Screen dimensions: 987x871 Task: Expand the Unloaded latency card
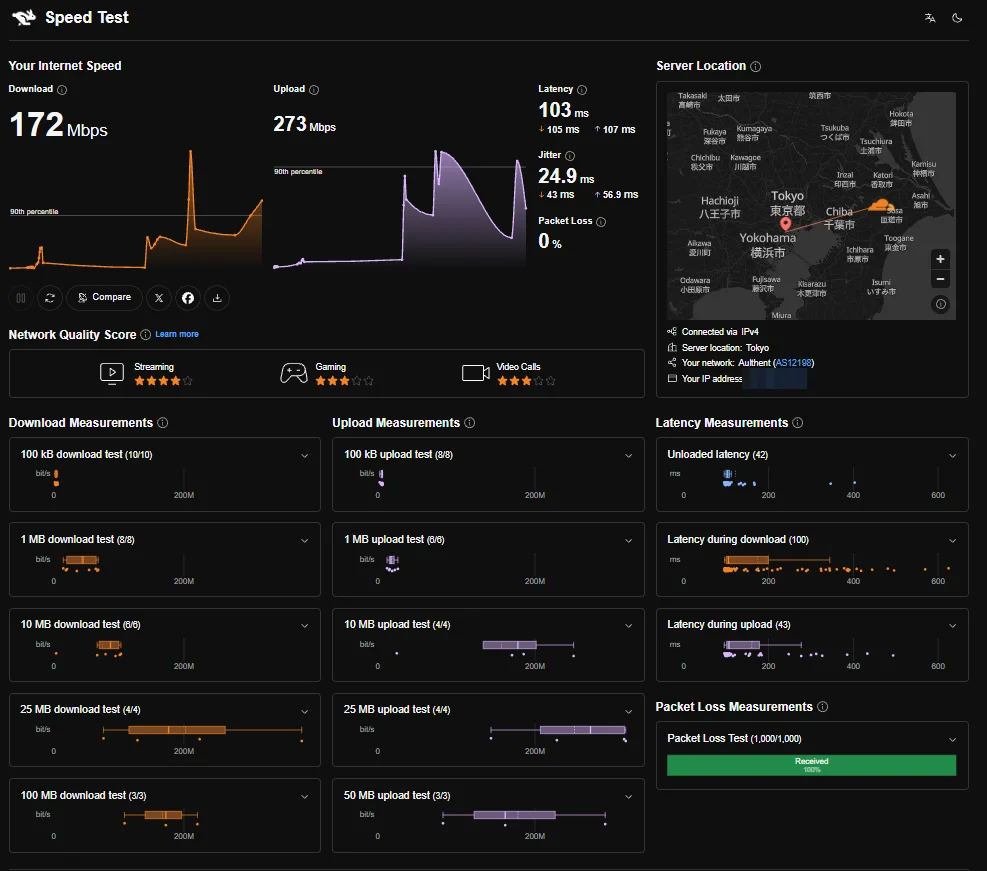coord(952,455)
